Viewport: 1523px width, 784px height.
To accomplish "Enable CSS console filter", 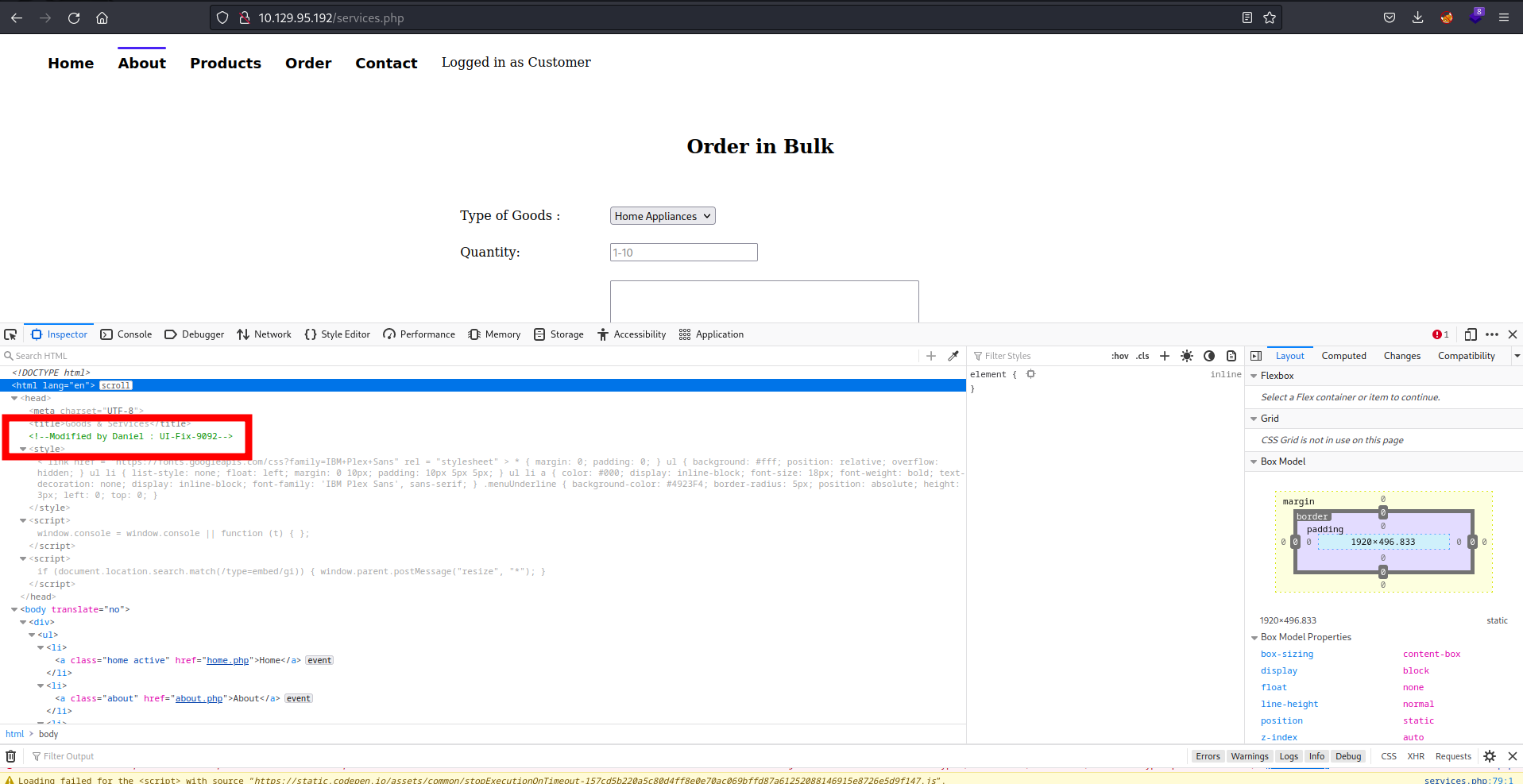I will click(x=1389, y=756).
